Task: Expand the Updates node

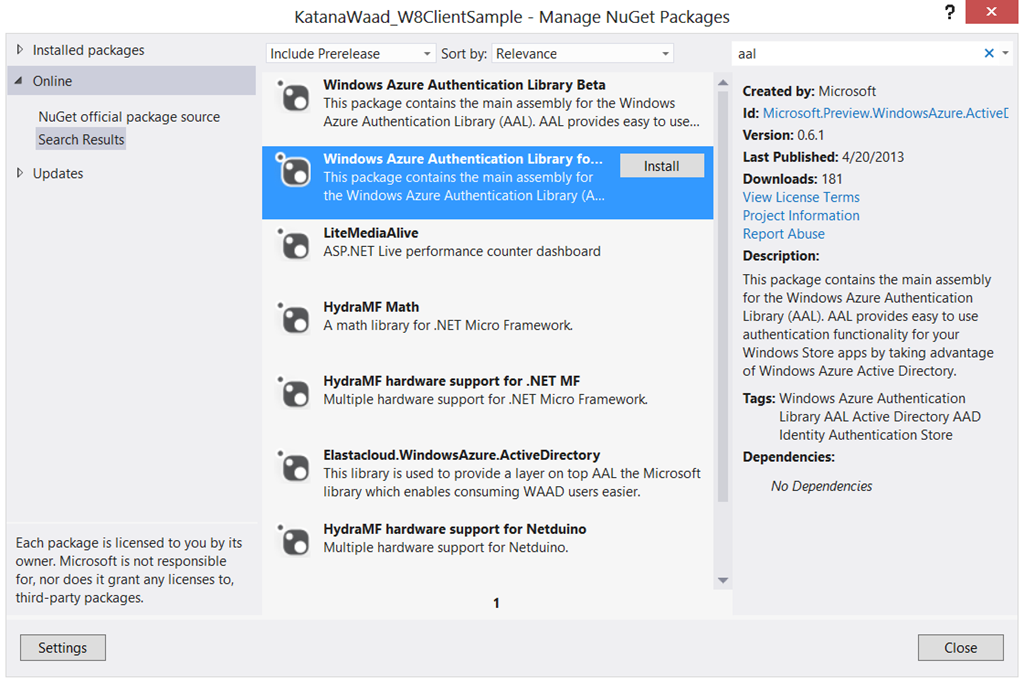Action: click(20, 173)
